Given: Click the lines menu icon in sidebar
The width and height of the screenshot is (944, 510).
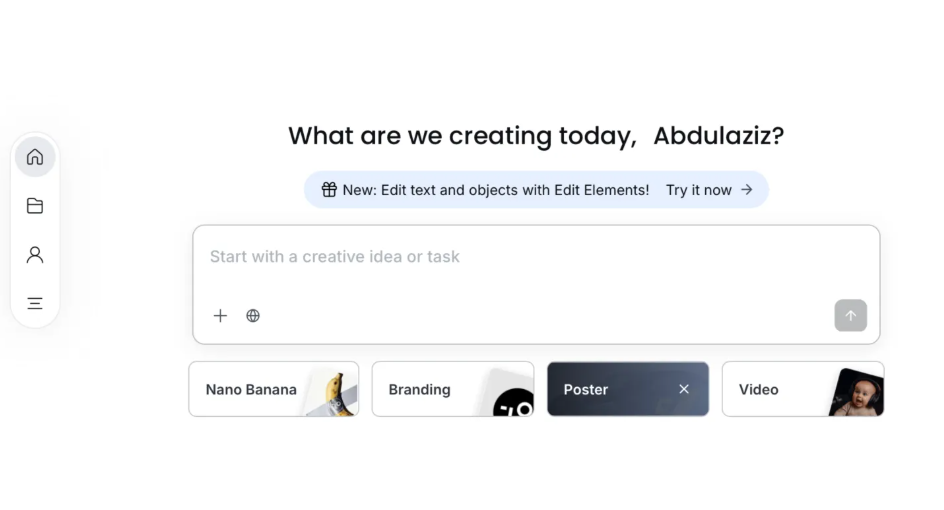Looking at the screenshot, I should pos(35,304).
